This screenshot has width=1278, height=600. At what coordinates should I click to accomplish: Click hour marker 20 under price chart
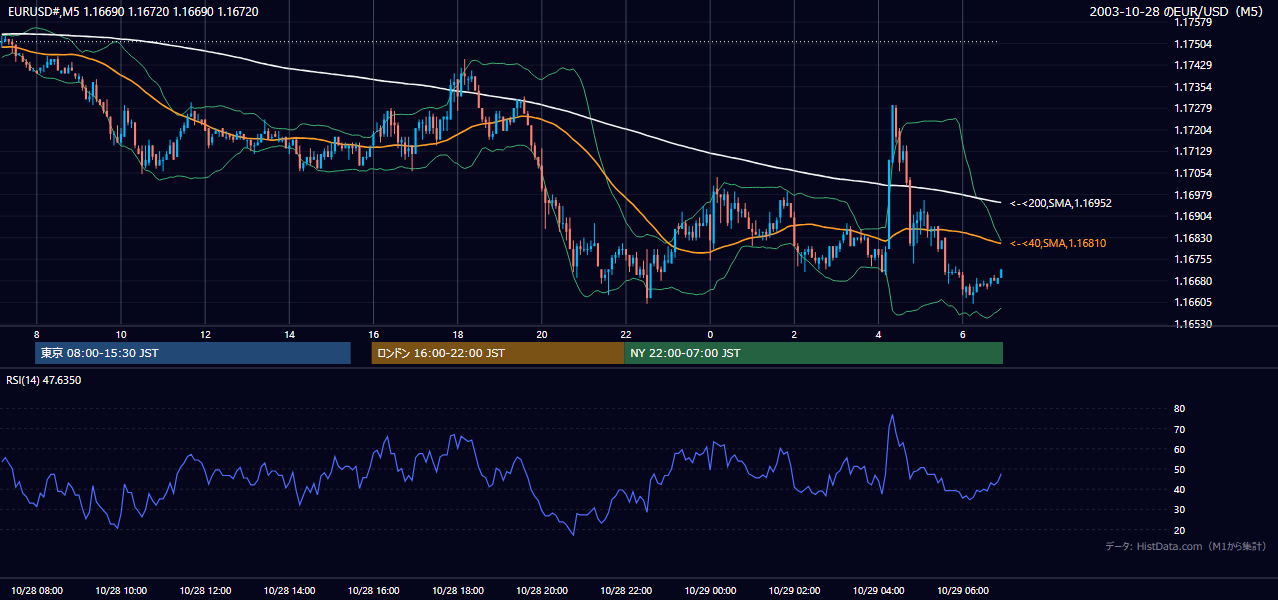click(x=542, y=334)
